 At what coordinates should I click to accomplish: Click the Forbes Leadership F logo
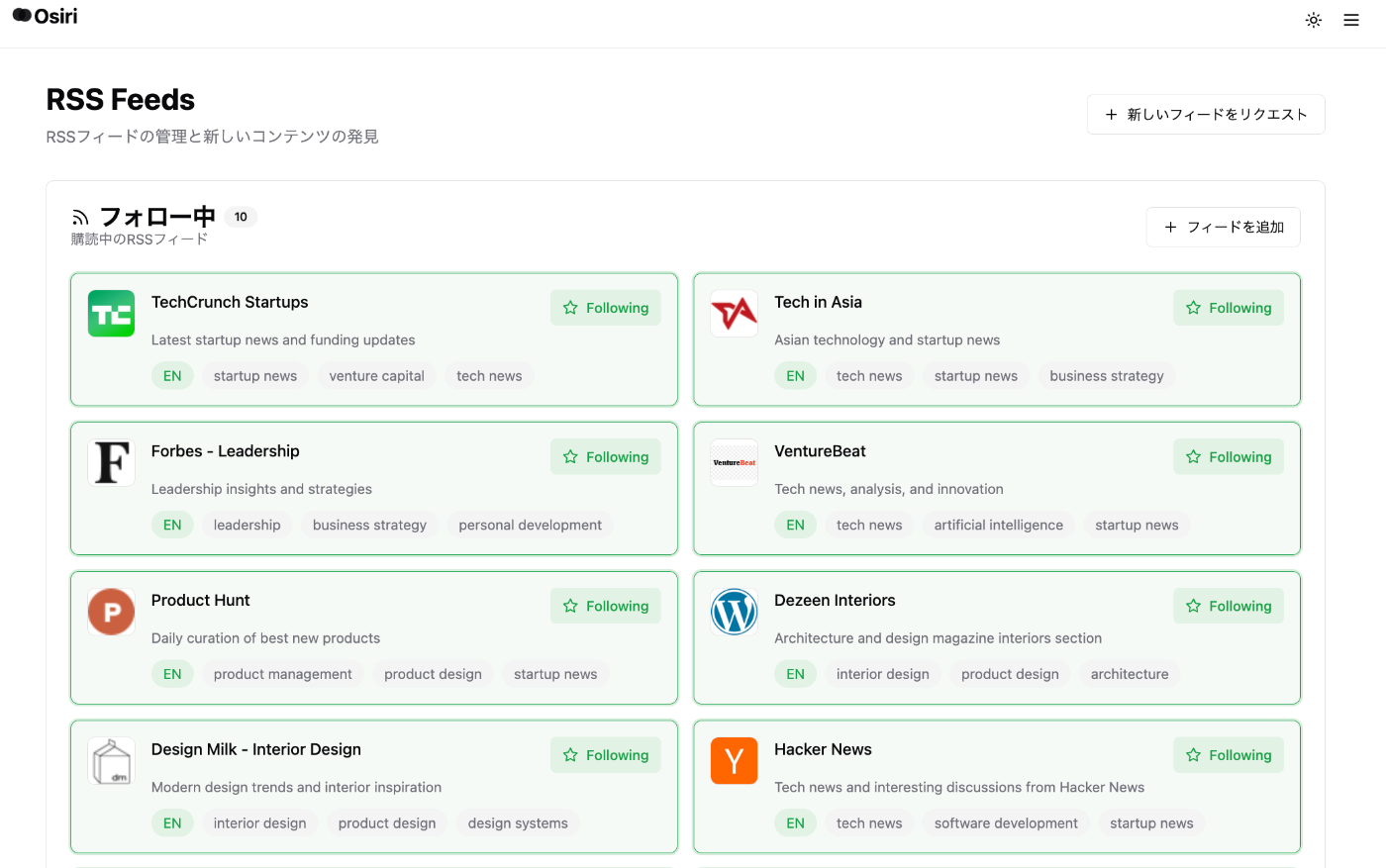pos(111,463)
